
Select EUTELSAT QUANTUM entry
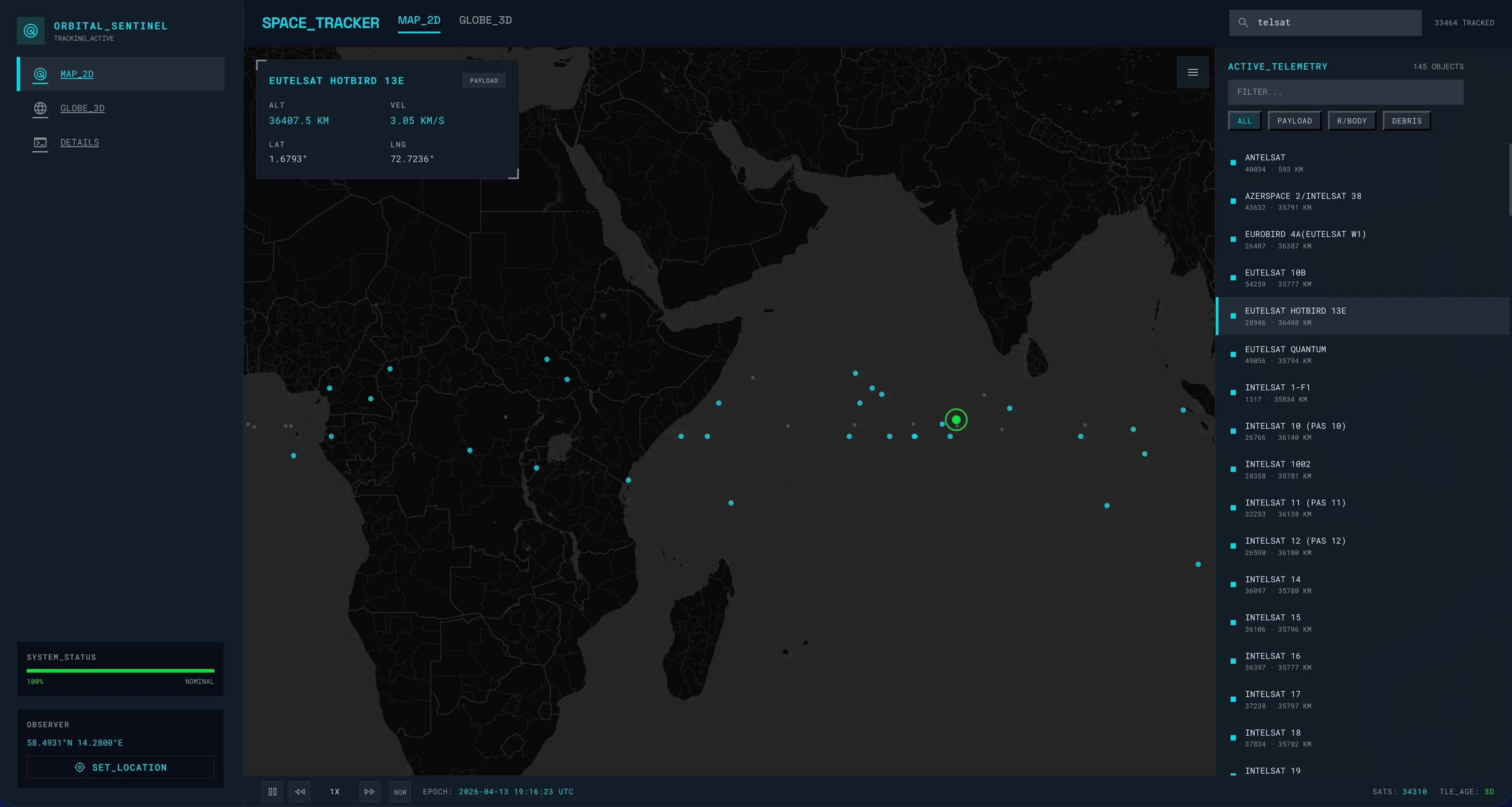pyautogui.click(x=1362, y=354)
